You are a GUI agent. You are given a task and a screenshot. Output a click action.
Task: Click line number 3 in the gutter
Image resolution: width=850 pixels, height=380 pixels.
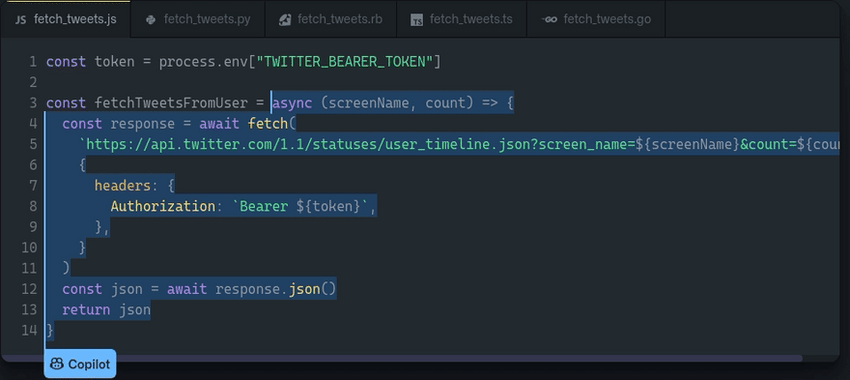point(33,103)
